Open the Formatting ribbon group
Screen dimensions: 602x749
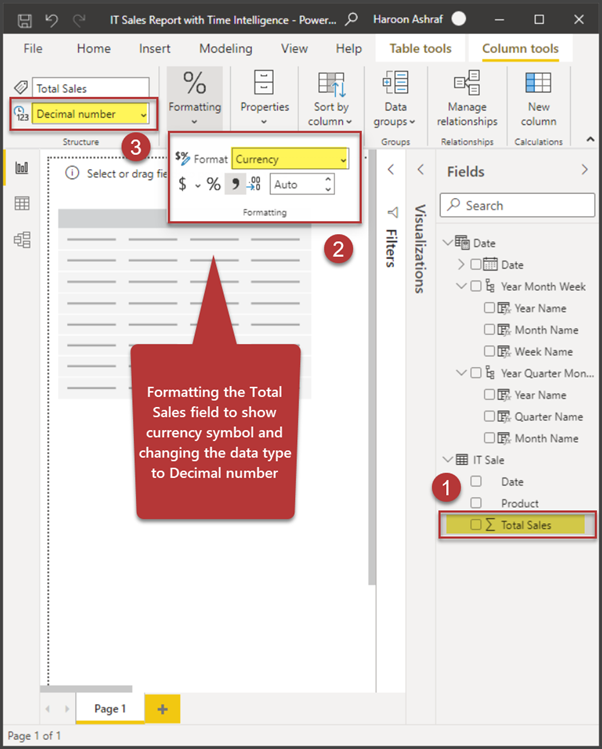(x=194, y=97)
